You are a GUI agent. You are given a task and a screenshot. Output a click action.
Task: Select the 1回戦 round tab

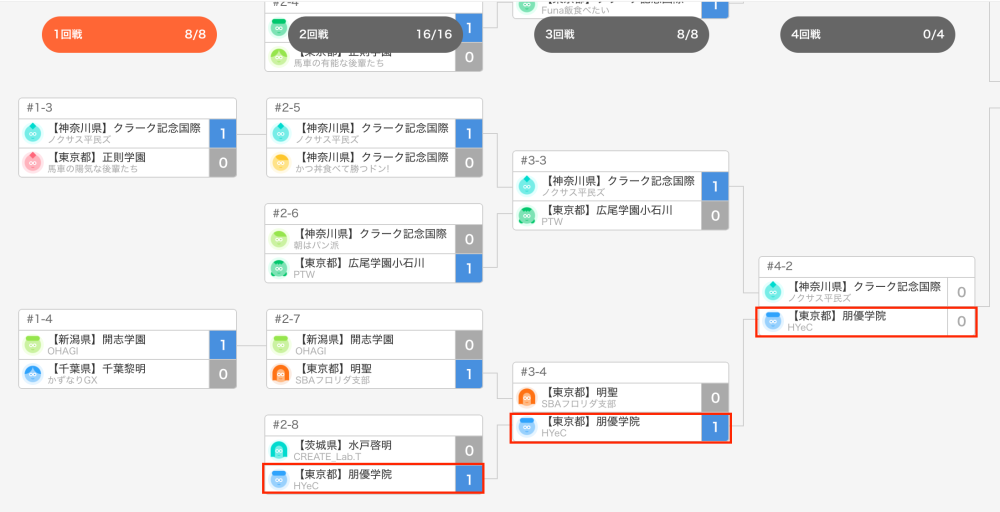pos(129,34)
